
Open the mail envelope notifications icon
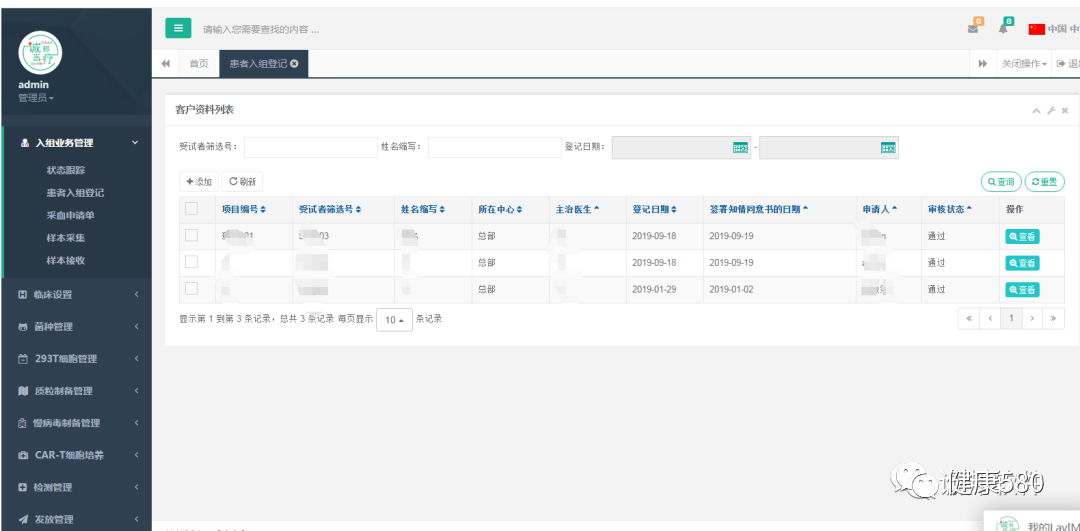click(x=973, y=29)
